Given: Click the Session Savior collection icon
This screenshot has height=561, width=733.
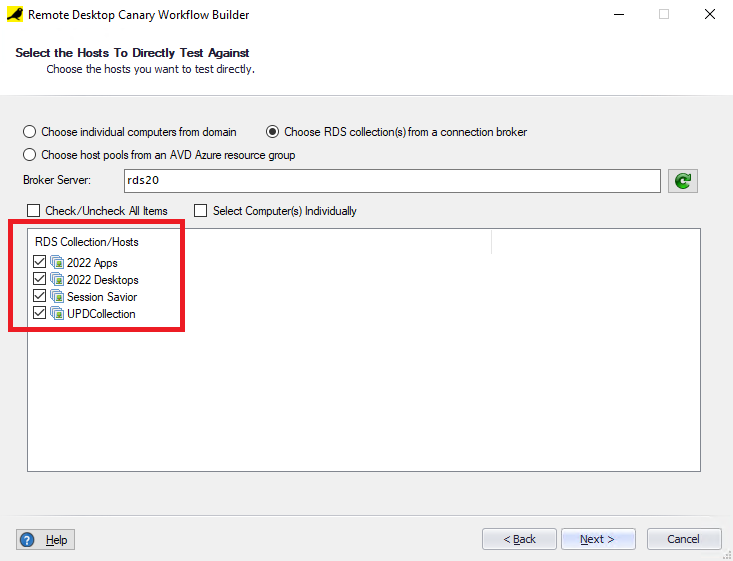Looking at the screenshot, I should 57,296.
